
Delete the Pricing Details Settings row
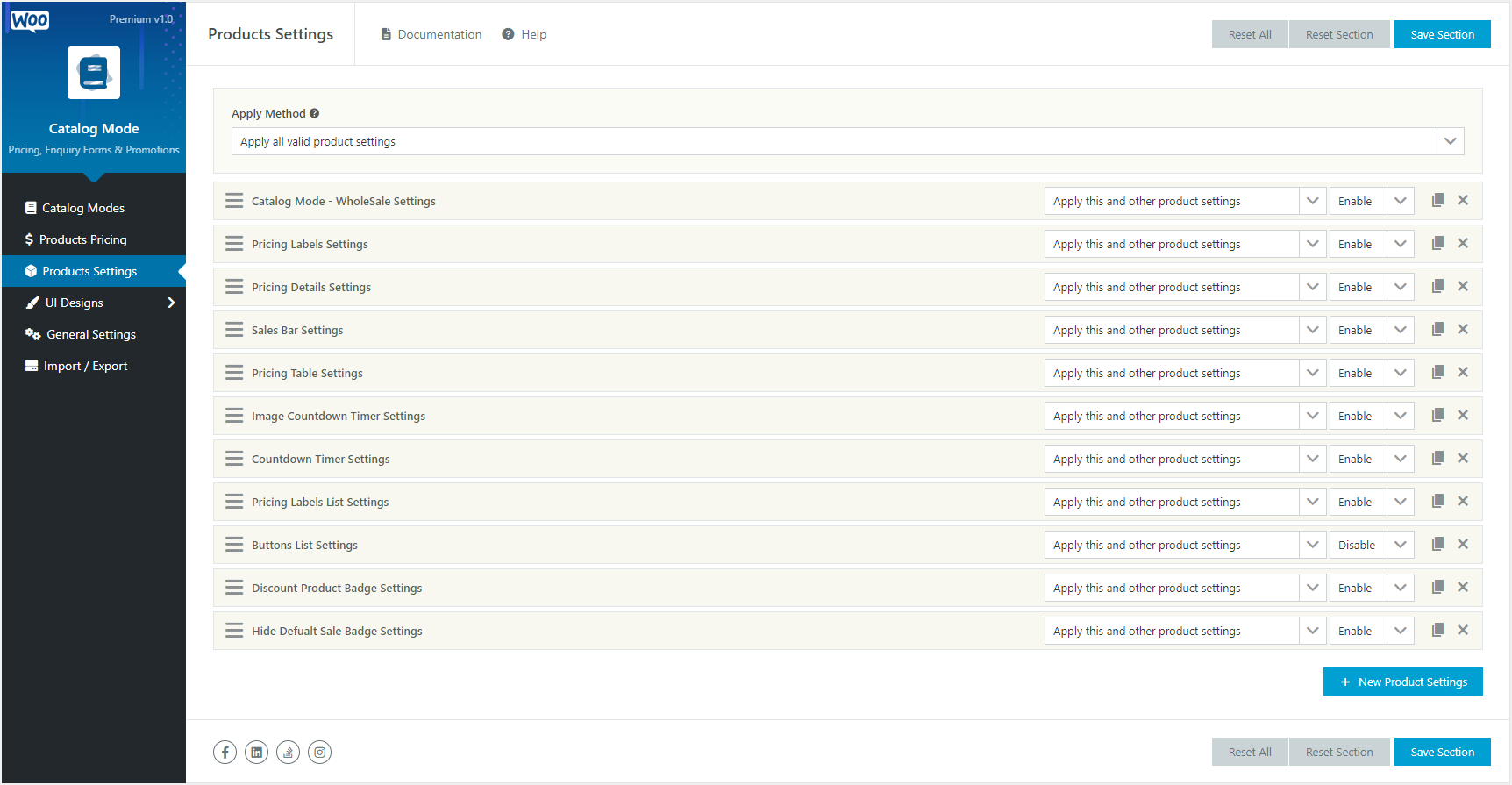[1463, 286]
